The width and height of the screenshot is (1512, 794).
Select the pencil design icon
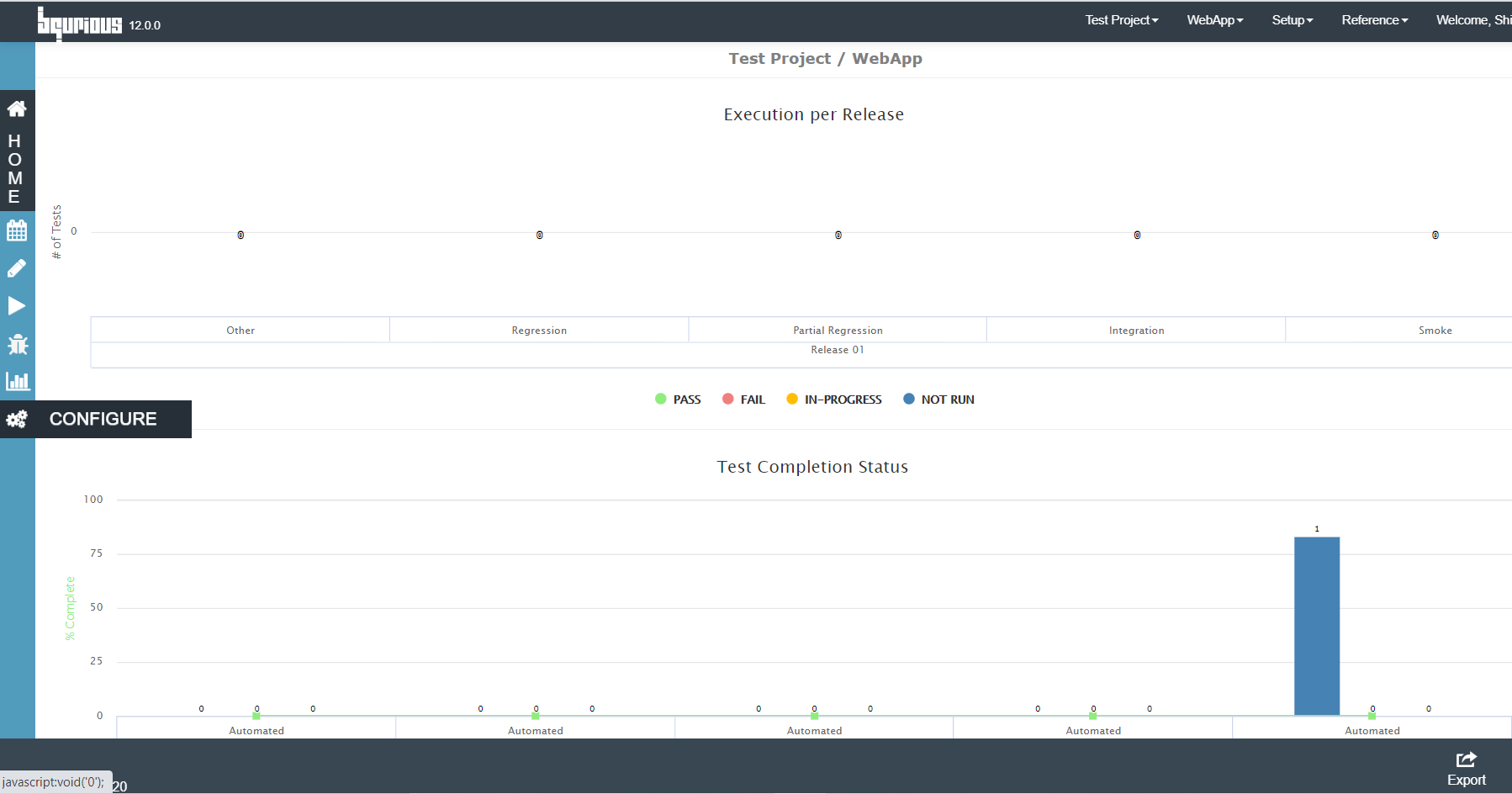[17, 268]
